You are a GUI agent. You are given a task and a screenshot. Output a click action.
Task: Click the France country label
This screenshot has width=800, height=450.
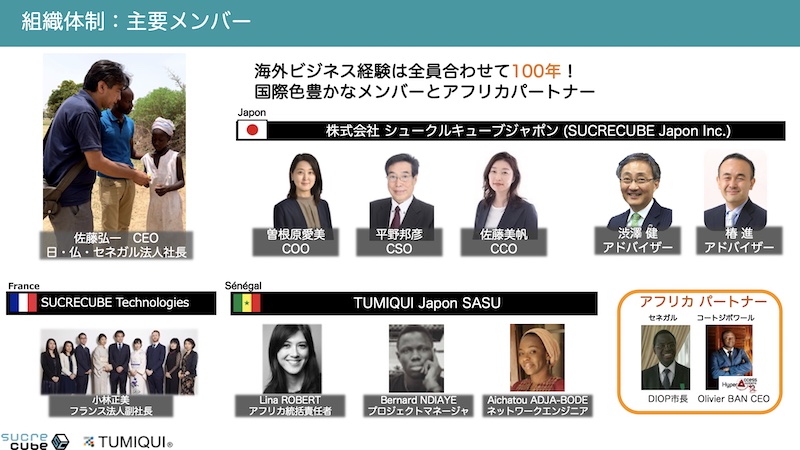click(23, 286)
